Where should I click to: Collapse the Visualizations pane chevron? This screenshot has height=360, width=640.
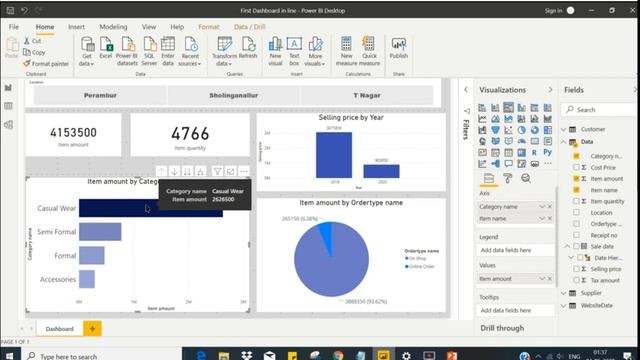pos(550,90)
